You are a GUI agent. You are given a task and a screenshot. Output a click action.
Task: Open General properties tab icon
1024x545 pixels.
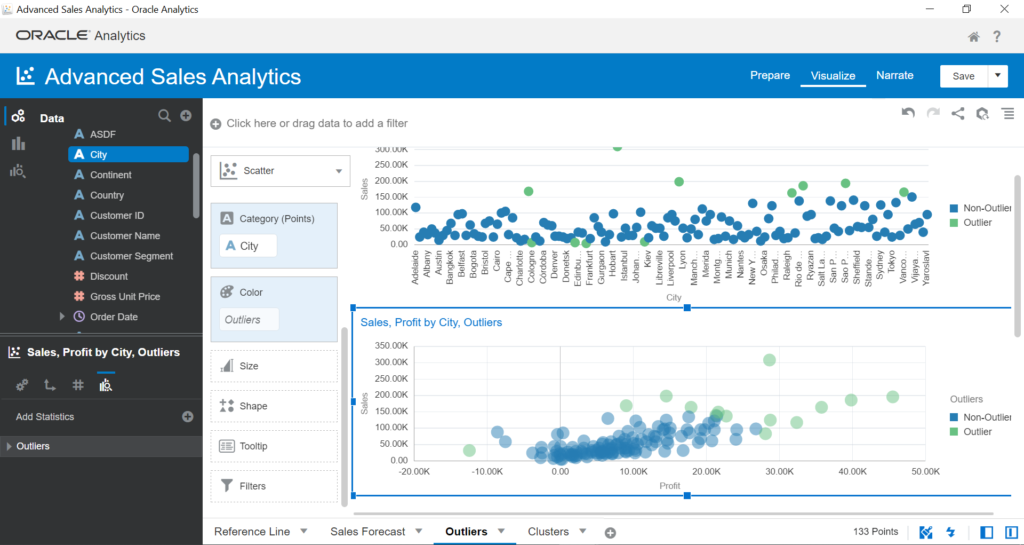pyautogui.click(x=22, y=385)
